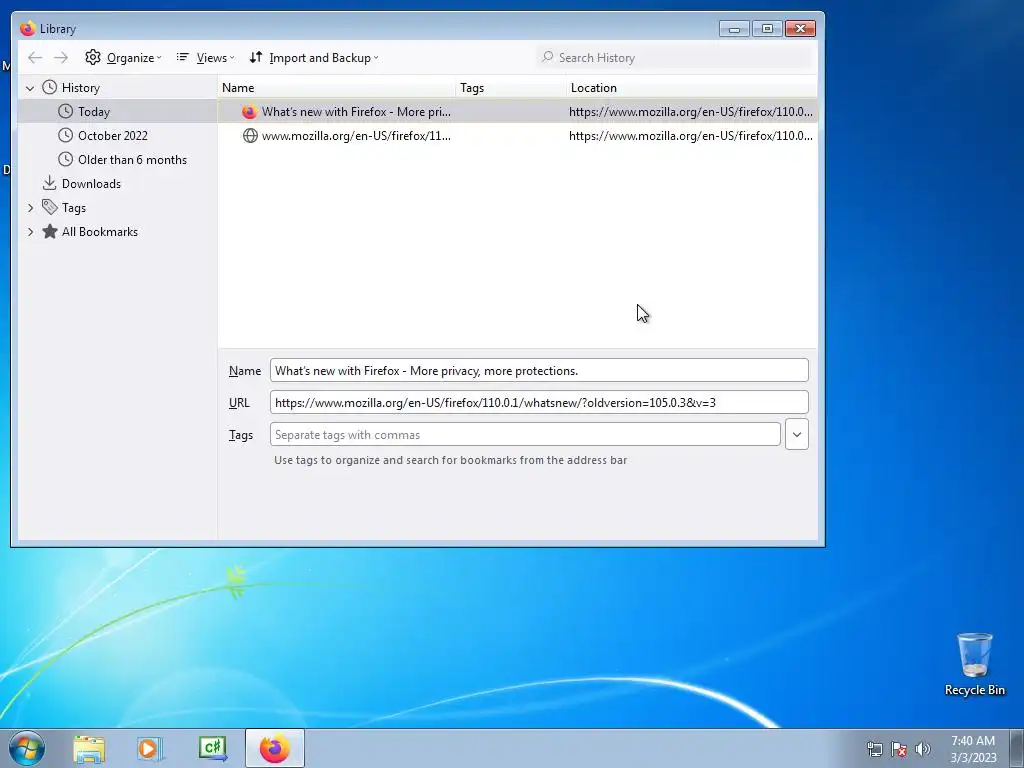This screenshot has height=768, width=1024.
Task: Click the star icon beside All Bookmarks
Action: click(50, 231)
